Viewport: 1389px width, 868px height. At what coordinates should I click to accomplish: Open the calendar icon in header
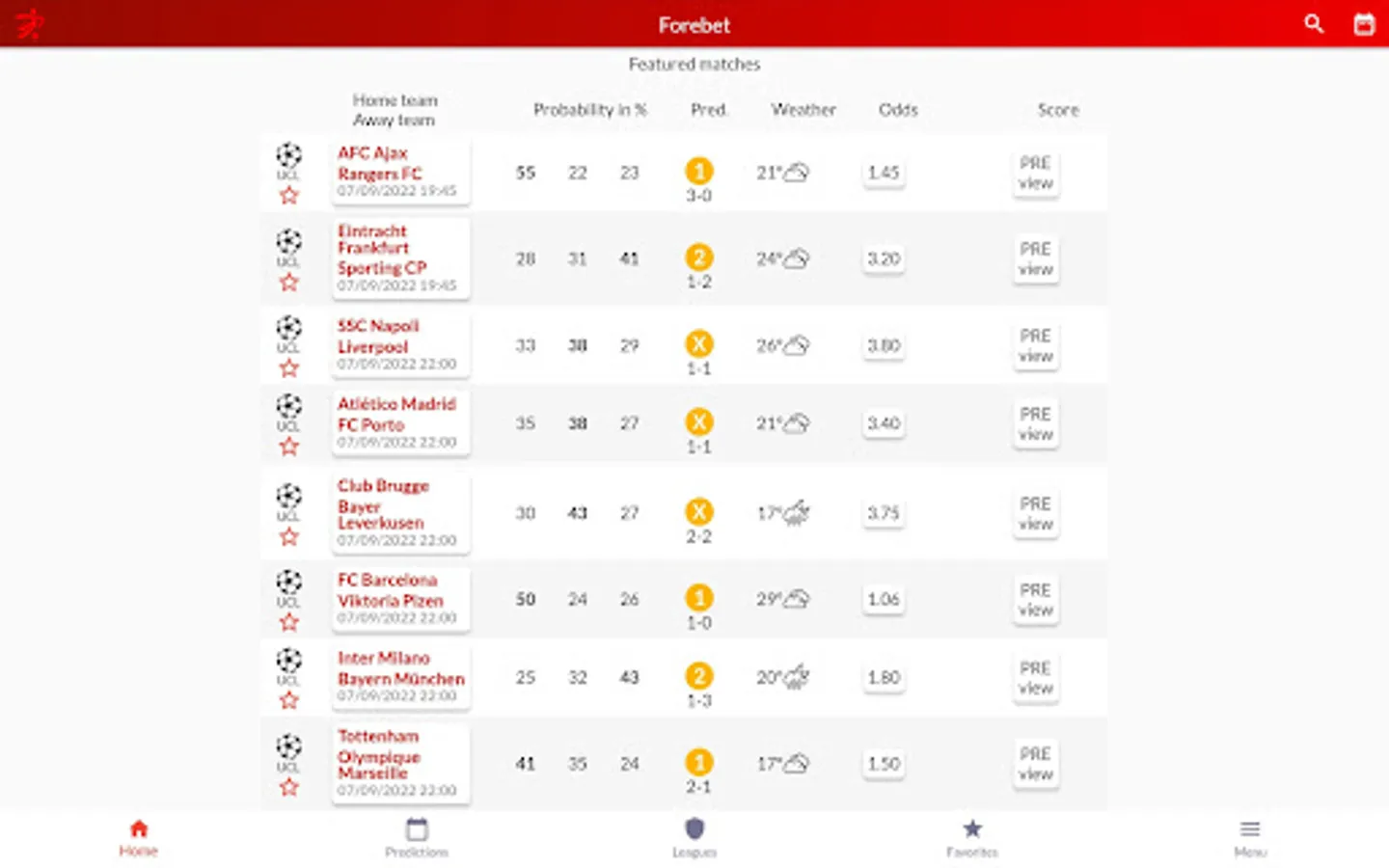[x=1364, y=24]
